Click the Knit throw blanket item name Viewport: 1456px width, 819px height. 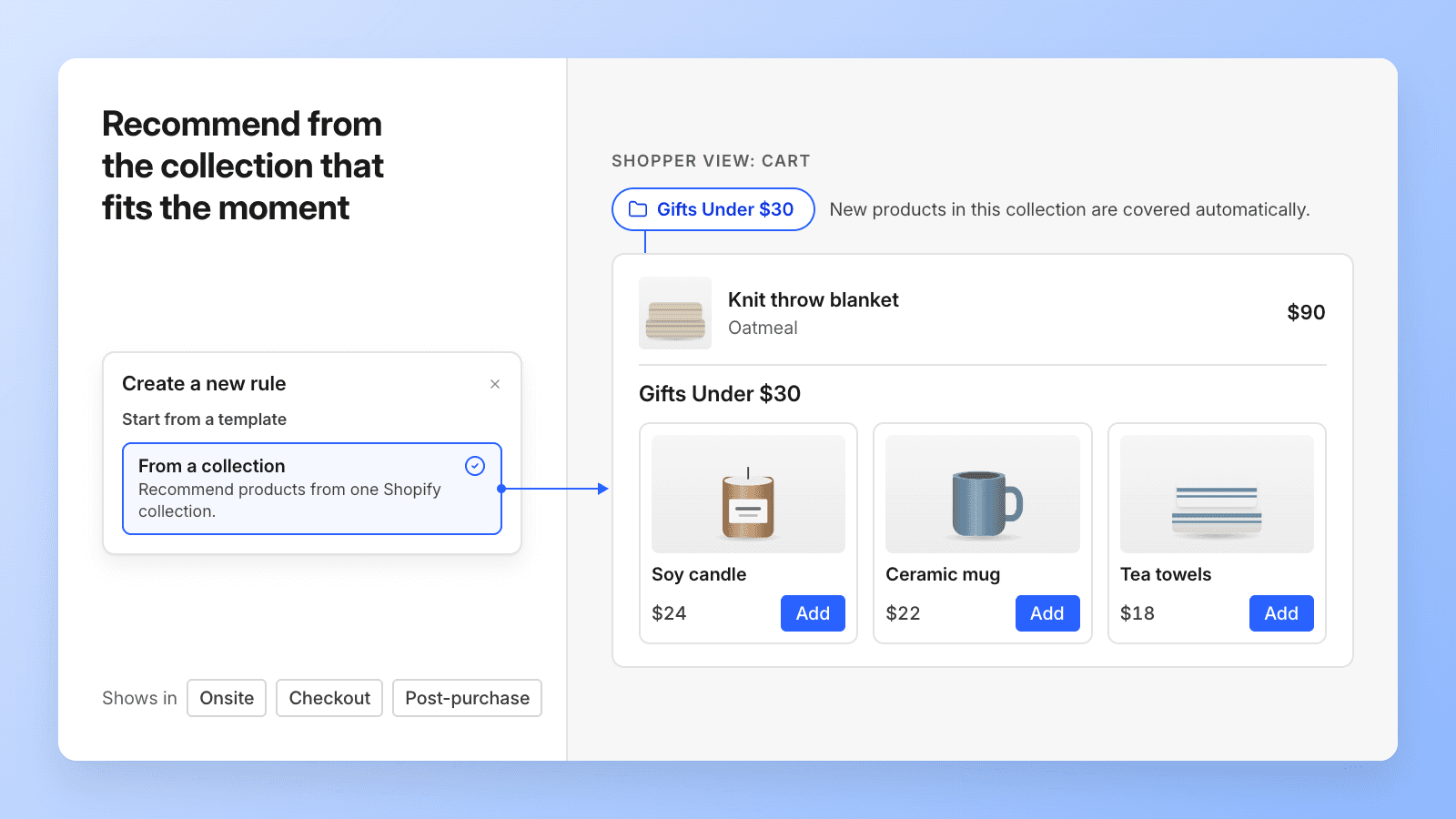pos(814,300)
